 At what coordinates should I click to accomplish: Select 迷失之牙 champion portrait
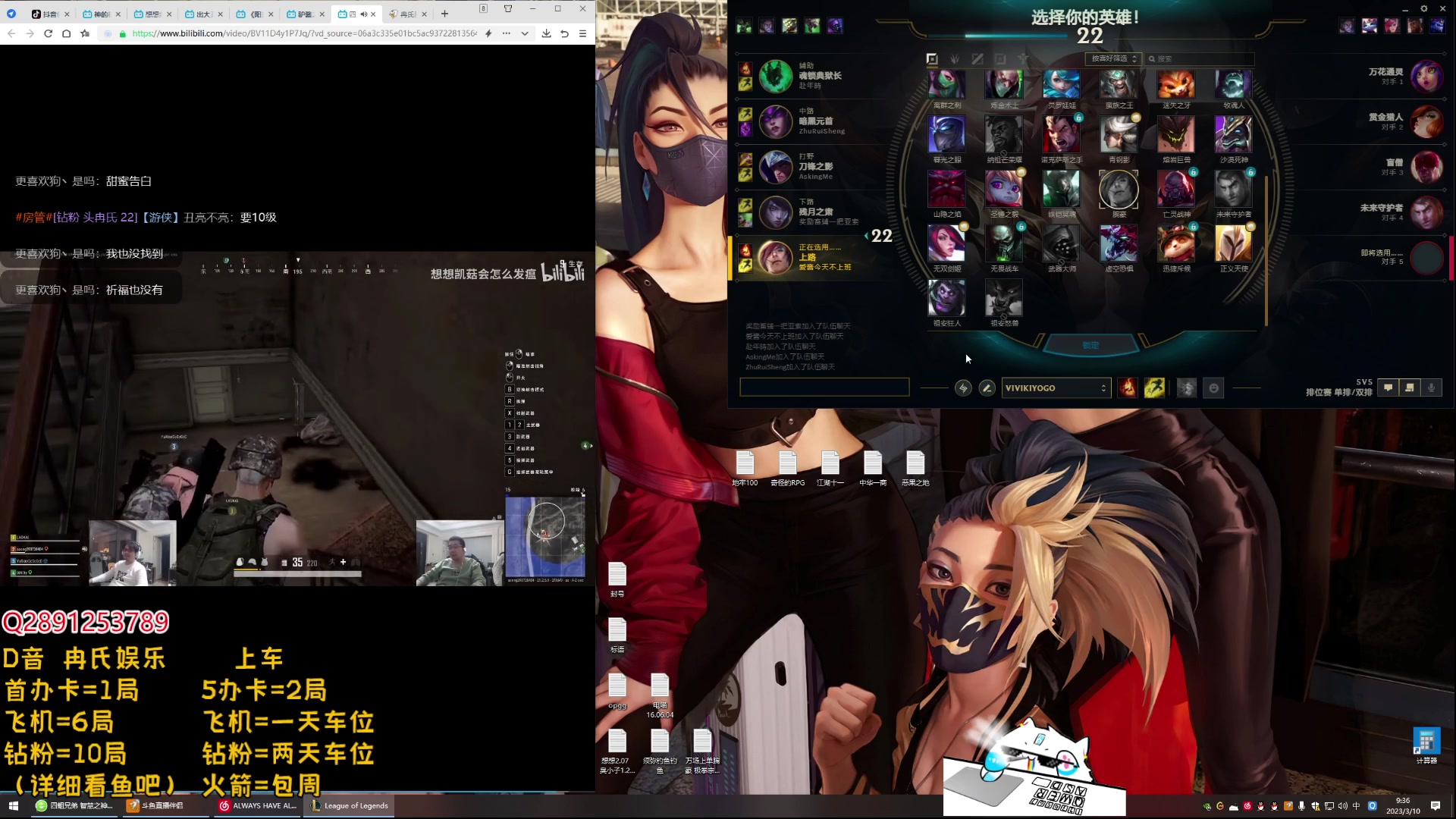point(1176,84)
